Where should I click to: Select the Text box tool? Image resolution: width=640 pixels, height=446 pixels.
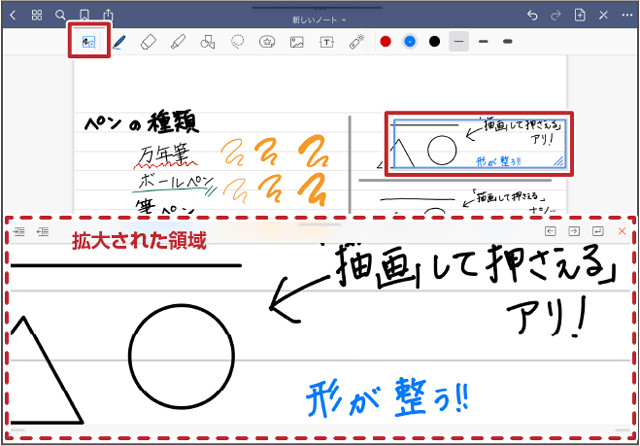(x=326, y=42)
